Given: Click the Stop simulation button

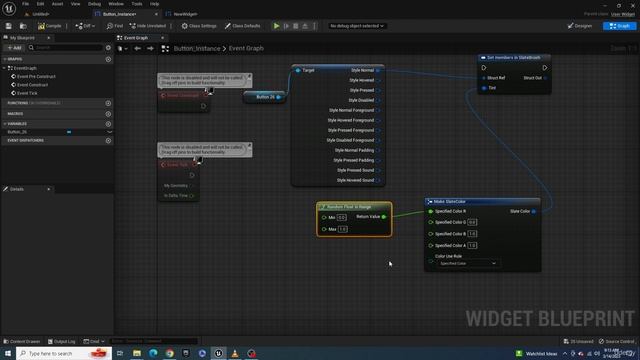Looking at the screenshot, I should pos(296,26).
